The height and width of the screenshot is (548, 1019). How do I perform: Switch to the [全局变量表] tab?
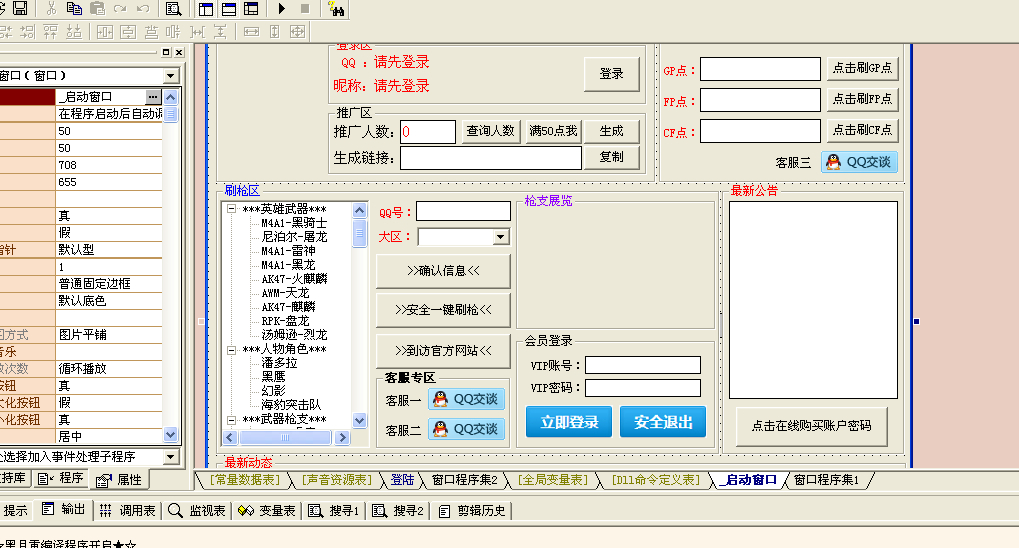(553, 480)
